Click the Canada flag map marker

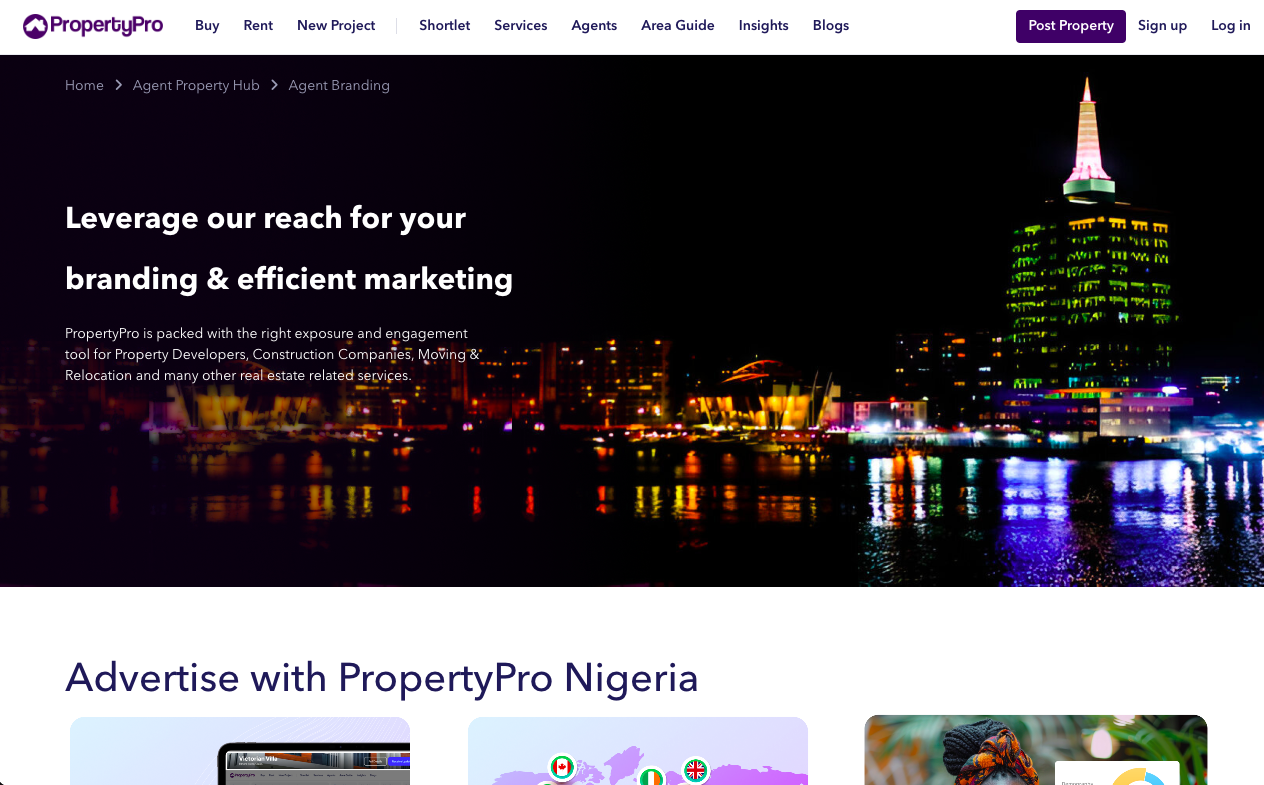(x=562, y=767)
